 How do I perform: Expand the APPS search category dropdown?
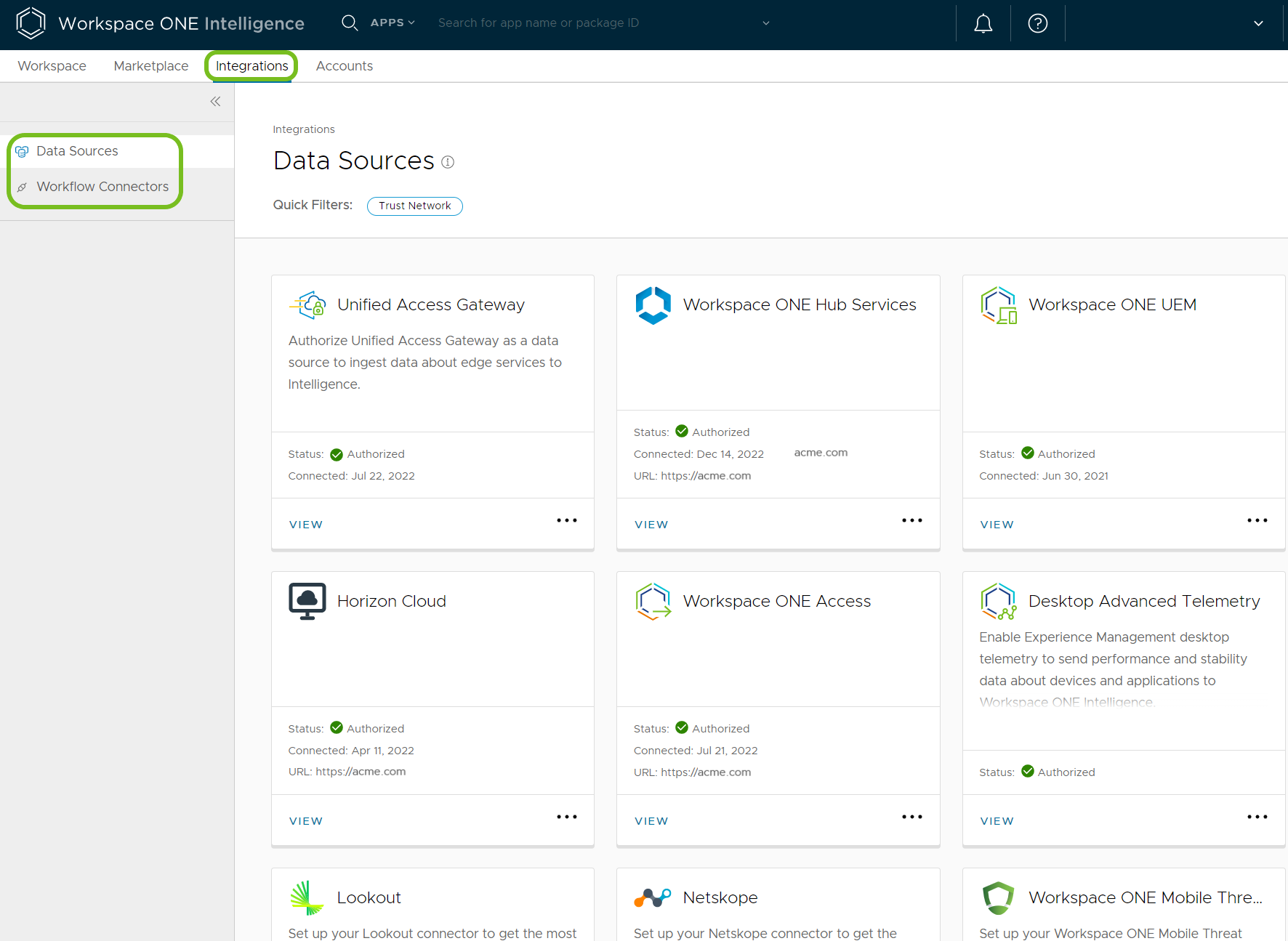[393, 23]
